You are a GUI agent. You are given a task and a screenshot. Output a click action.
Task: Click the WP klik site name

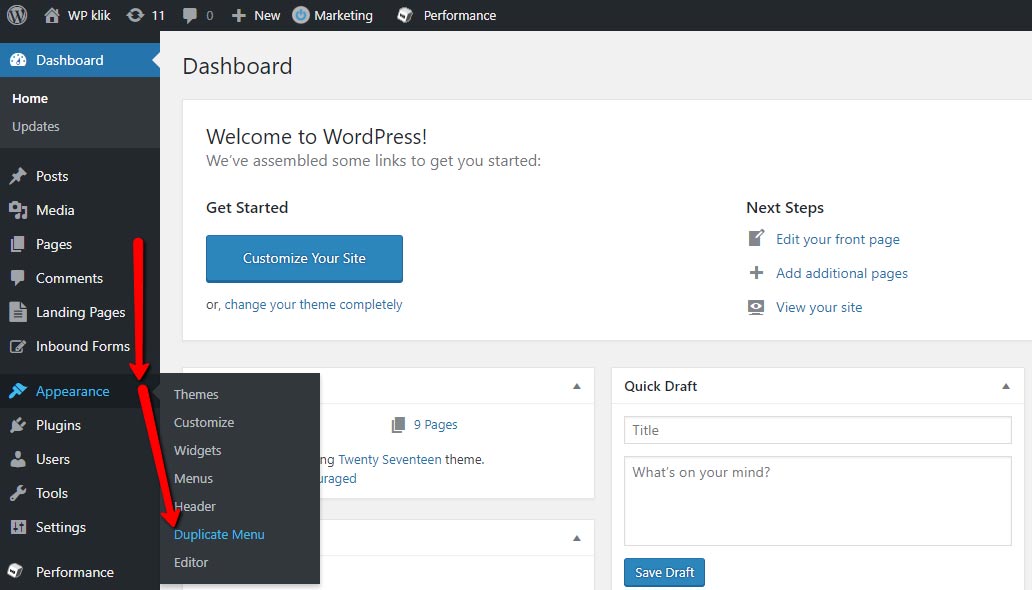90,15
